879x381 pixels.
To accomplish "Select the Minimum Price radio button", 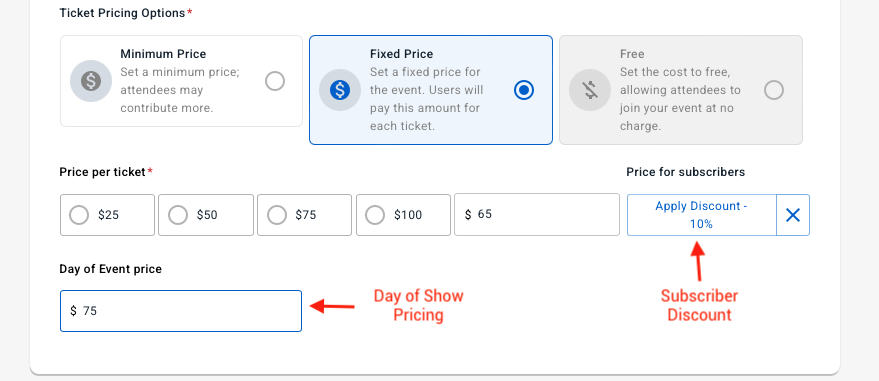I will point(275,81).
